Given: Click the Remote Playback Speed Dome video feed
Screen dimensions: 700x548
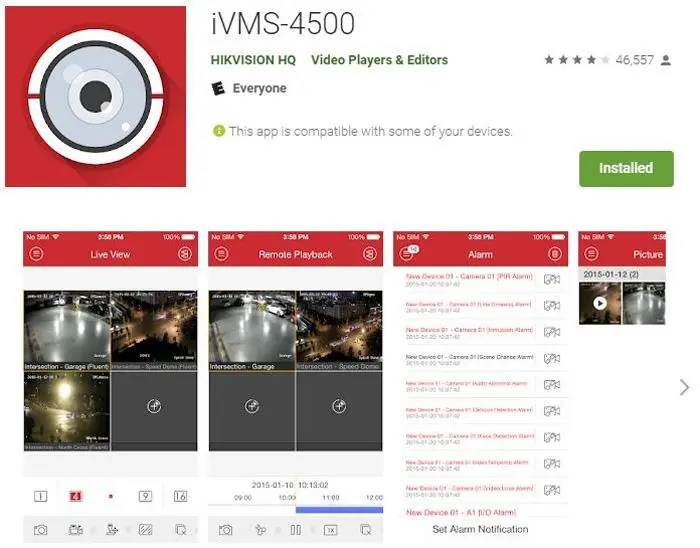Looking at the screenshot, I should click(339, 331).
